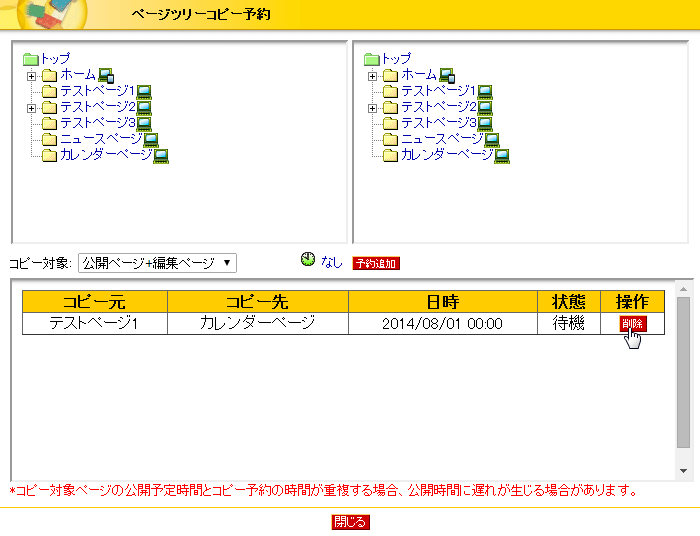This screenshot has height=536, width=700.
Task: Expand ホーム node in left tree
Action: [x=31, y=76]
